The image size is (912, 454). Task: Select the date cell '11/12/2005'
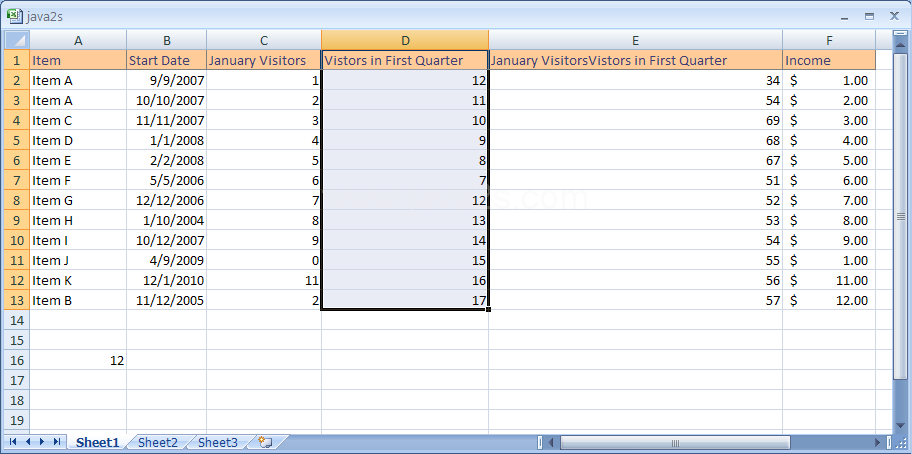(x=166, y=300)
